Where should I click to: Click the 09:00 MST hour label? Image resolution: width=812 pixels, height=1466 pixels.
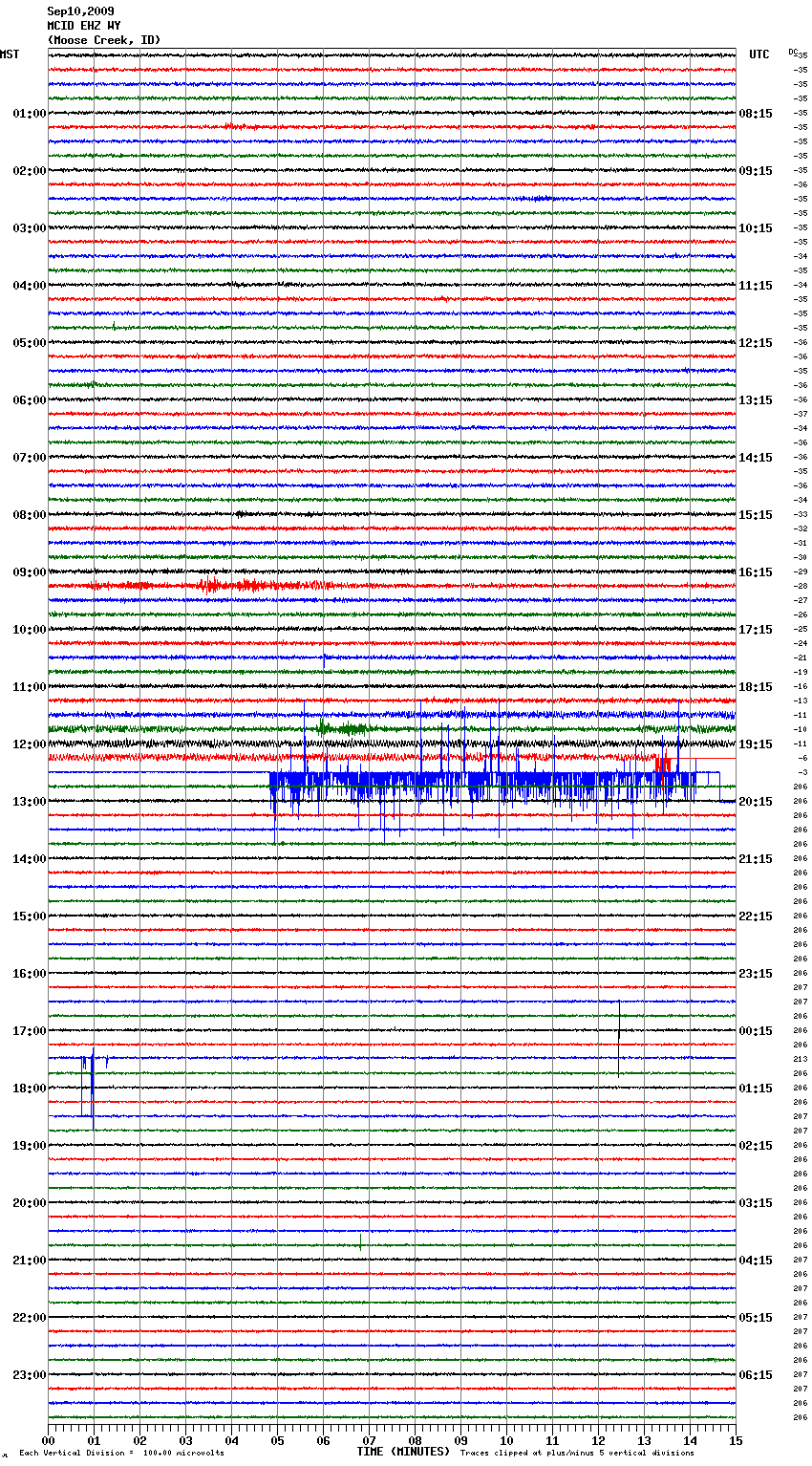tap(30, 571)
